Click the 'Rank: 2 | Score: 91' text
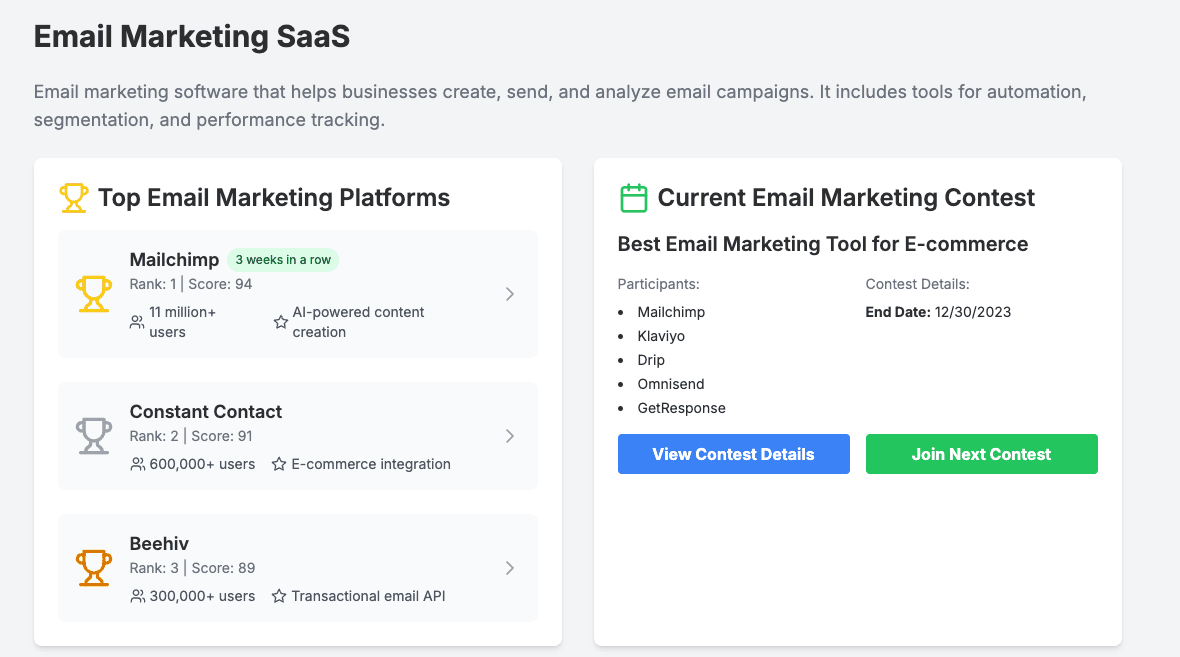The width and height of the screenshot is (1180, 657). [191, 436]
